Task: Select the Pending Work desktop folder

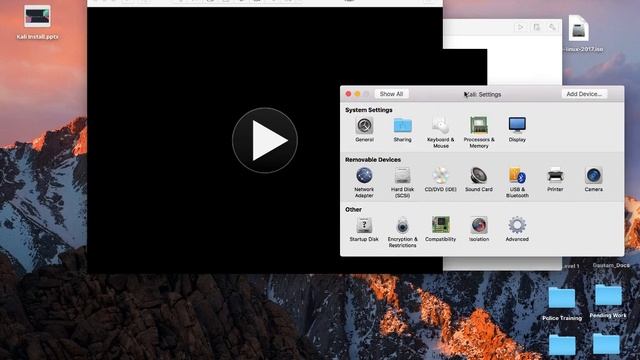Action: click(x=608, y=302)
